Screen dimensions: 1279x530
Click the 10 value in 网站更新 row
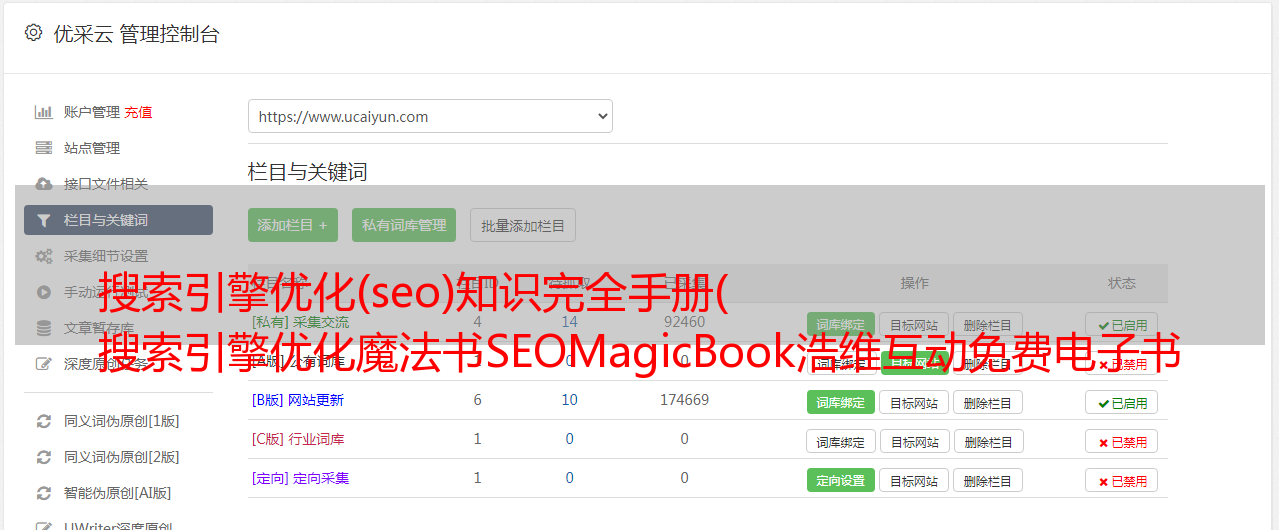[x=570, y=400]
